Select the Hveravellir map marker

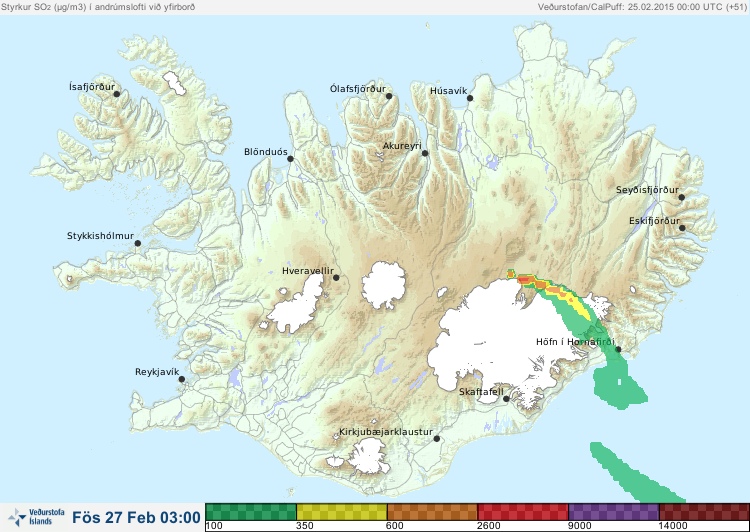click(x=336, y=277)
